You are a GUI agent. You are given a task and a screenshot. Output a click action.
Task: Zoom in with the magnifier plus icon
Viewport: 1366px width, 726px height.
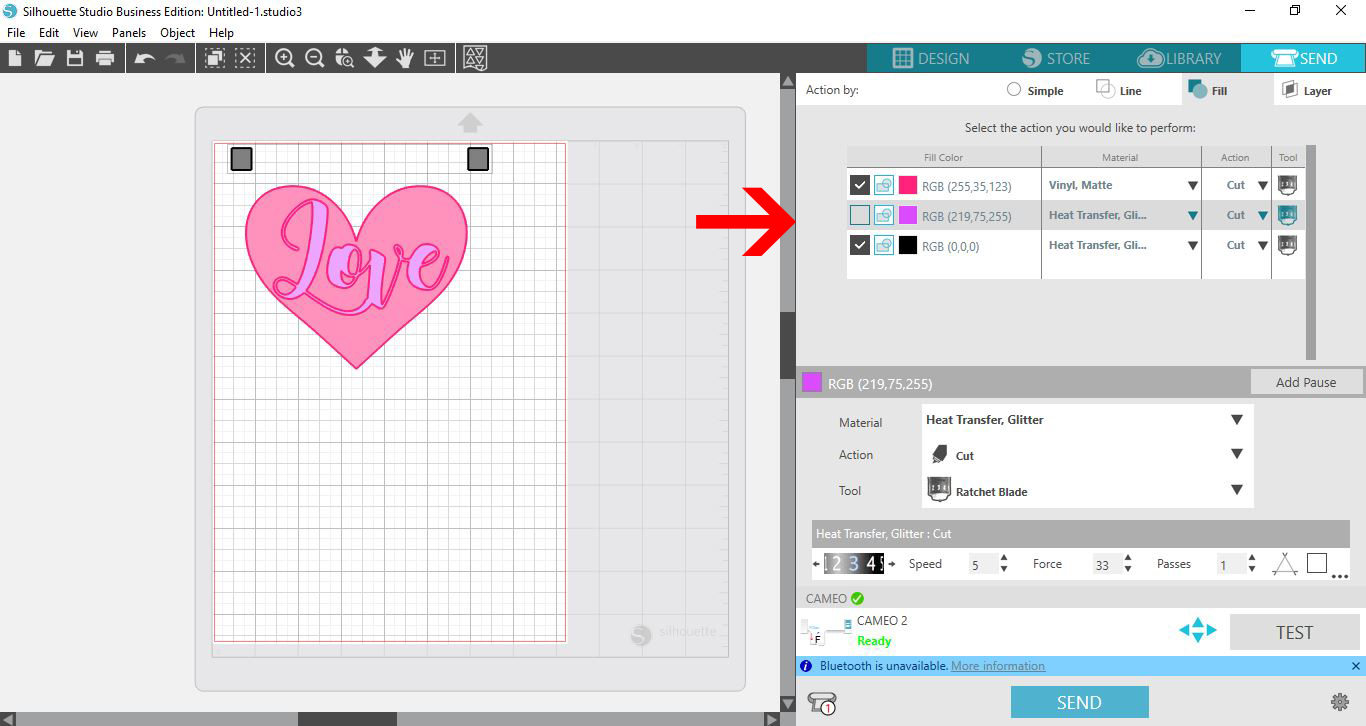285,58
